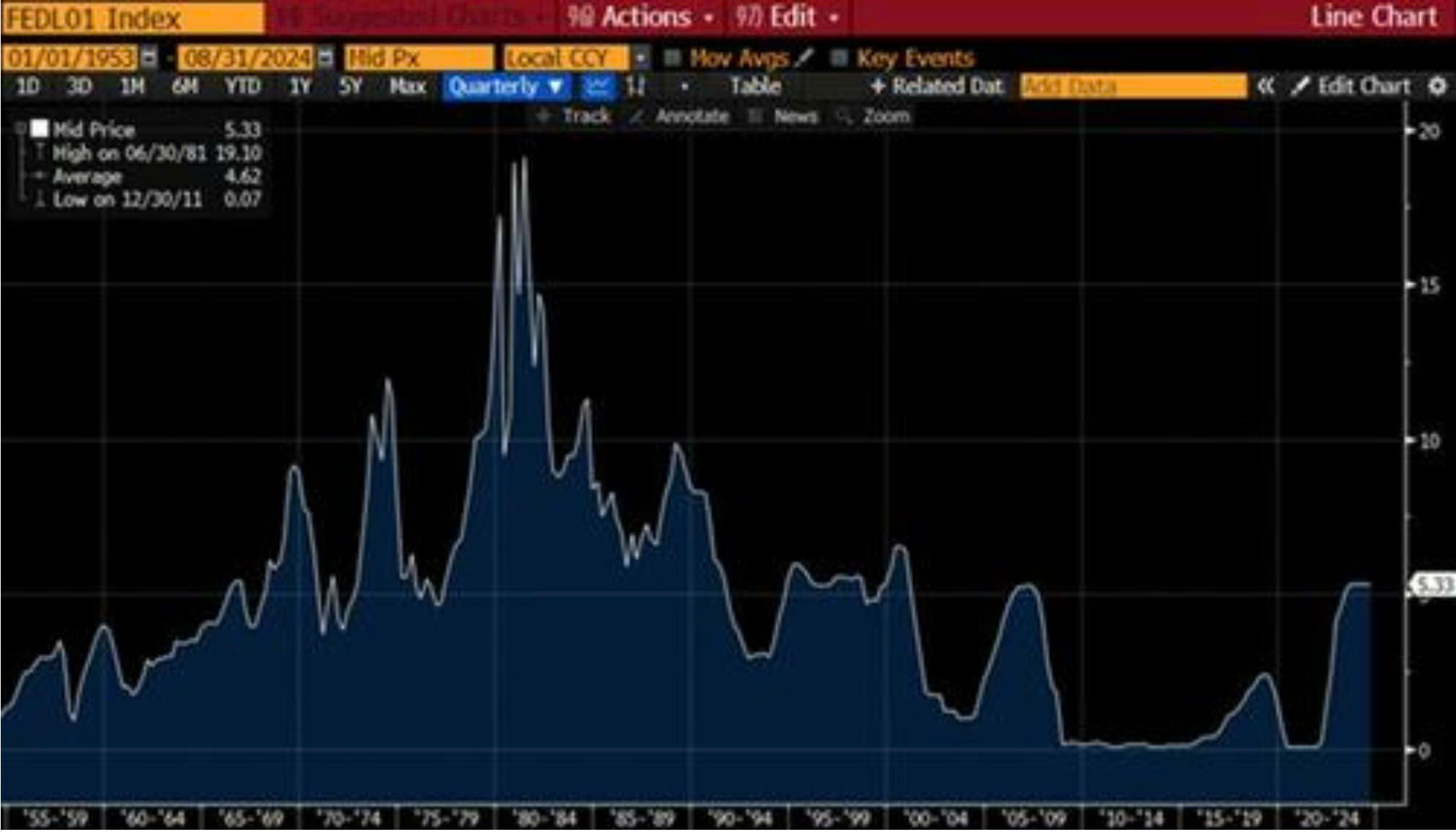This screenshot has height=832, width=1456.
Task: Open the Edit menu
Action: 787,17
